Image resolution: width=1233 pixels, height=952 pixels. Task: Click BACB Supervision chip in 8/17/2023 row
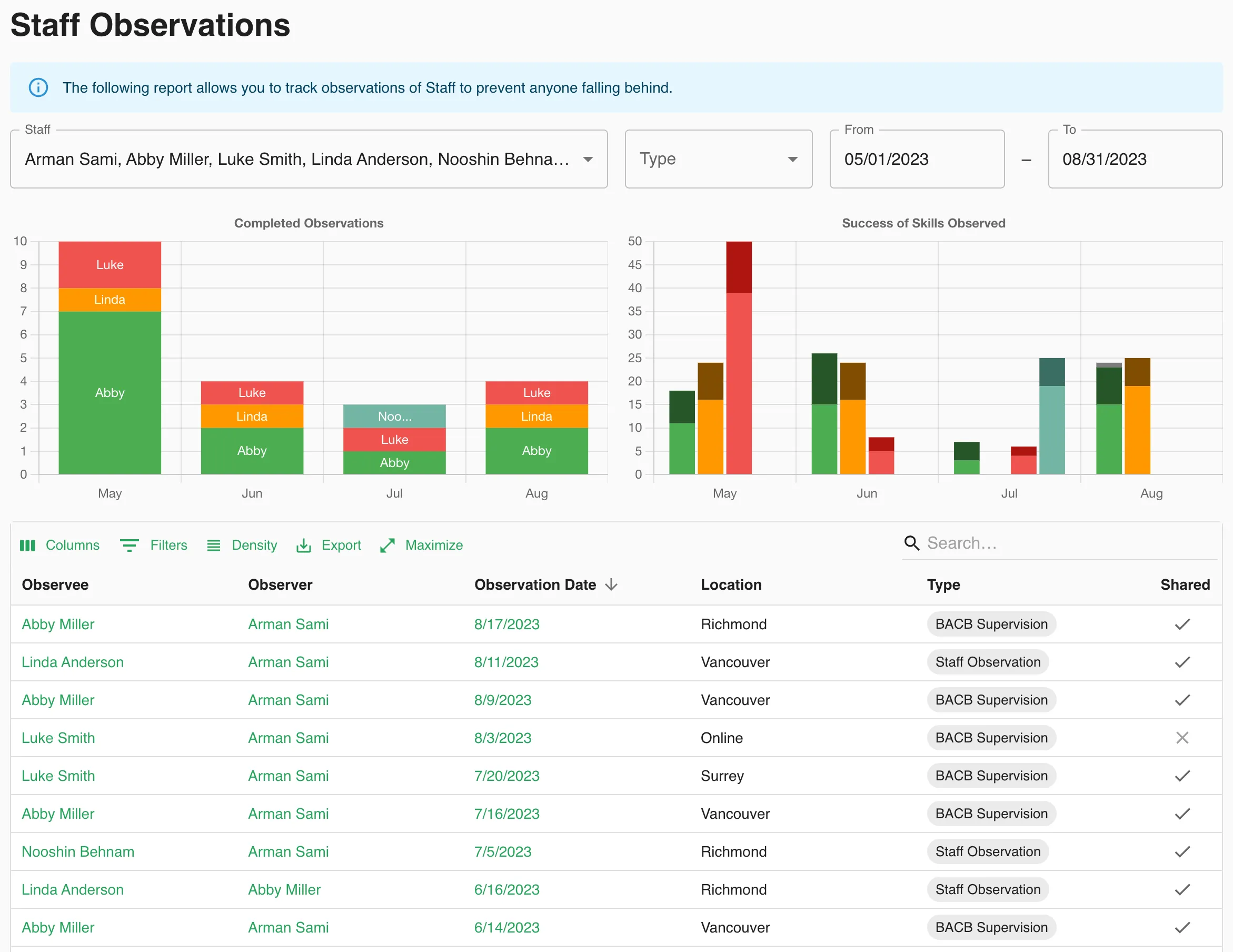point(991,624)
